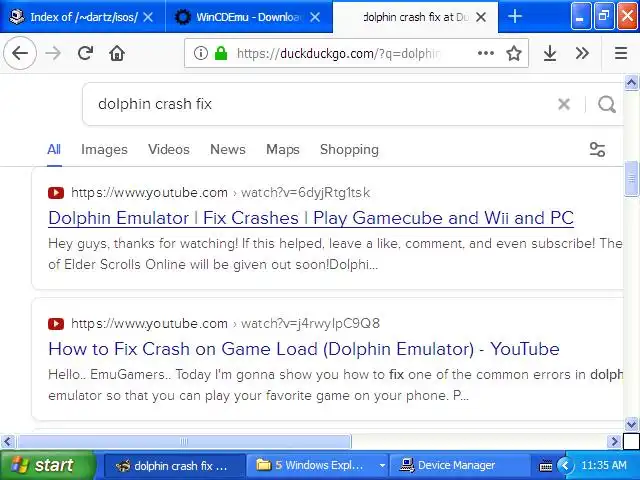Select the dolphin crash fix tab
640x480 pixels.
tap(416, 17)
